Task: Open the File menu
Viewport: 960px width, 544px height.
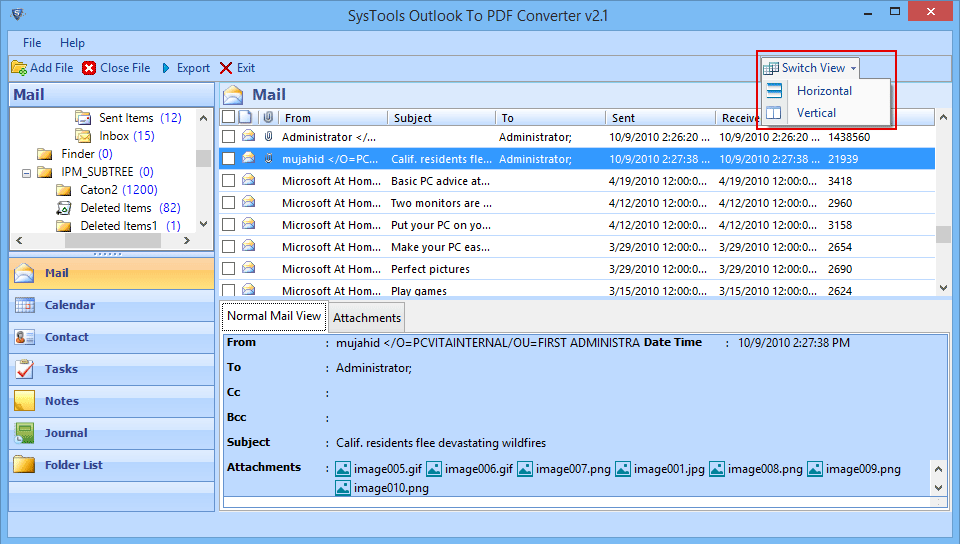Action: pyautogui.click(x=32, y=43)
